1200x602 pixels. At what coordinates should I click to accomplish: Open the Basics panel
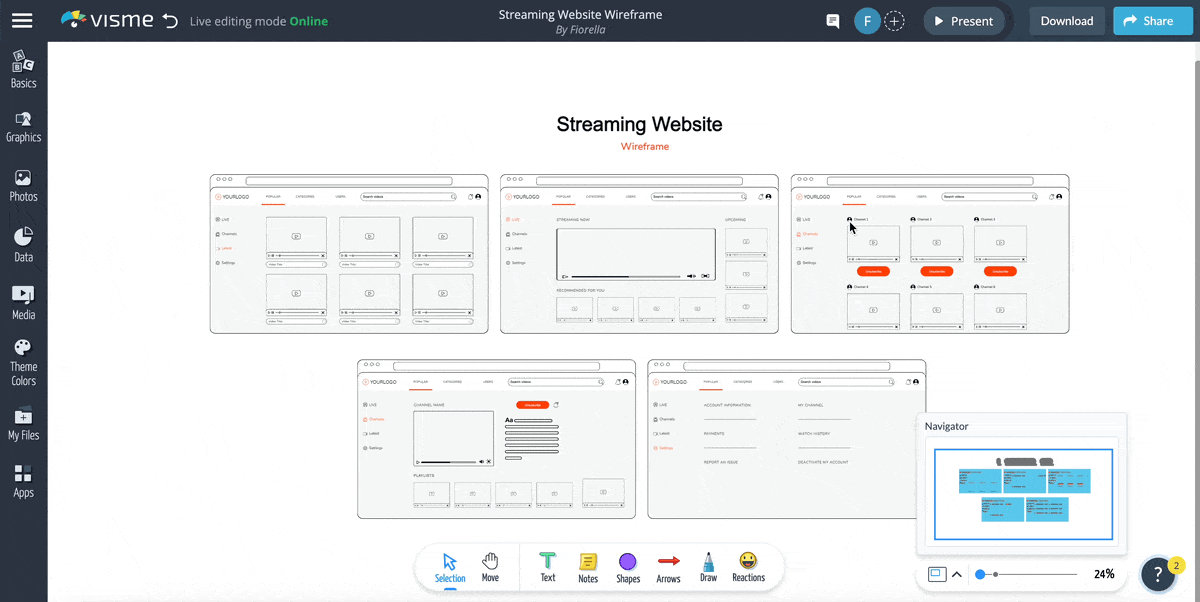(x=23, y=68)
